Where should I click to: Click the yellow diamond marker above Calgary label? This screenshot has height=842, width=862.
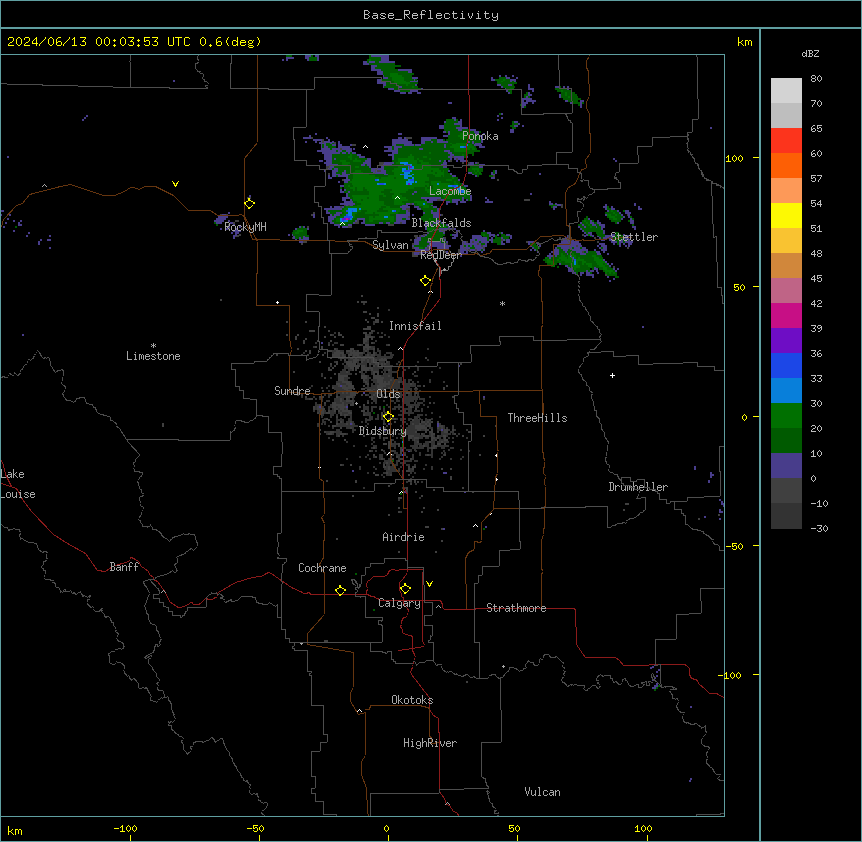point(405,589)
